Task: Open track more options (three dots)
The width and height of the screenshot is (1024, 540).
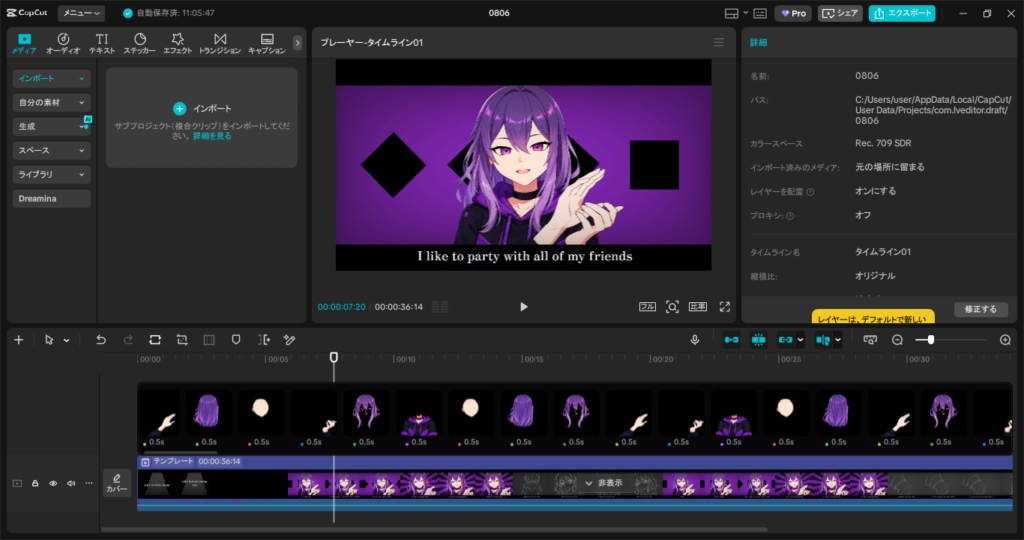Action: (x=89, y=484)
